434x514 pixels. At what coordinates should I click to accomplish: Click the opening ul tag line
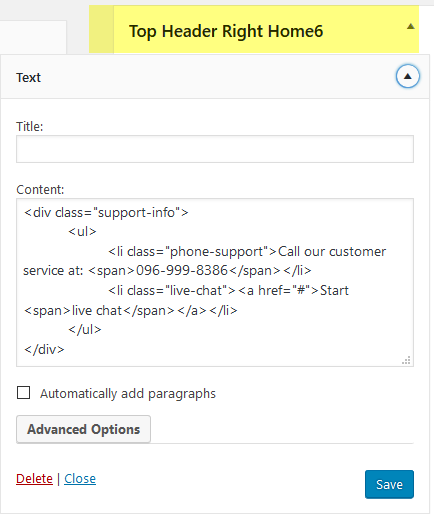[x=82, y=232]
